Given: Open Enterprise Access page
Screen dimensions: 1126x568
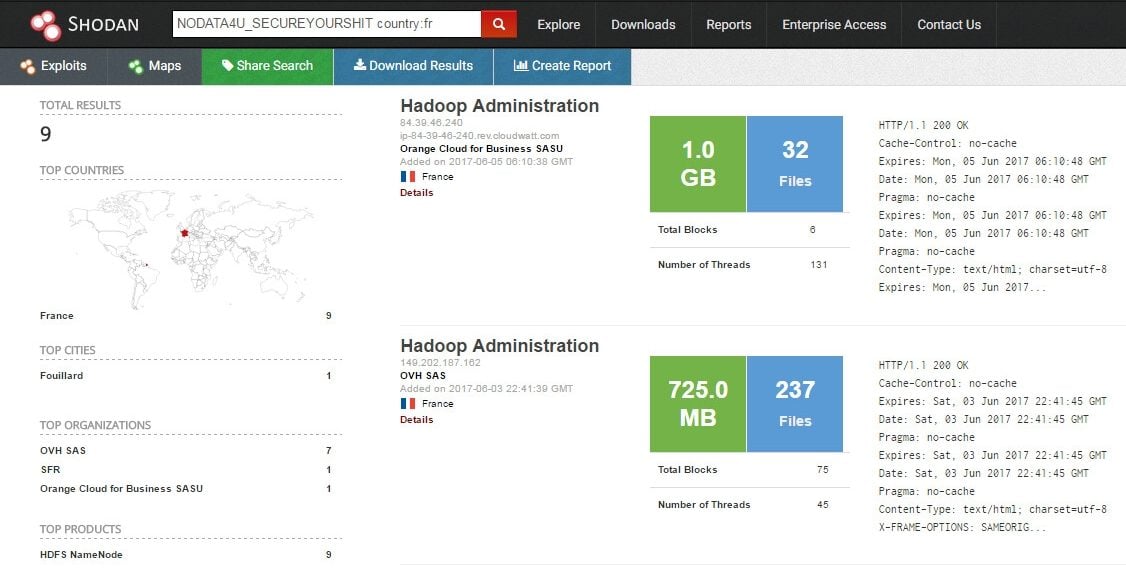Looking at the screenshot, I should (x=834, y=24).
